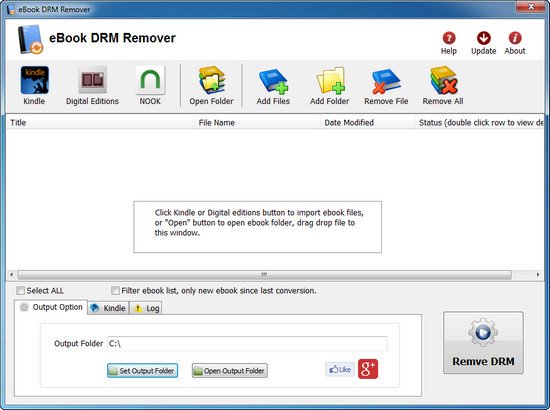This screenshot has width=550, height=410.
Task: Switch to the Kindle tab
Action: [x=108, y=308]
